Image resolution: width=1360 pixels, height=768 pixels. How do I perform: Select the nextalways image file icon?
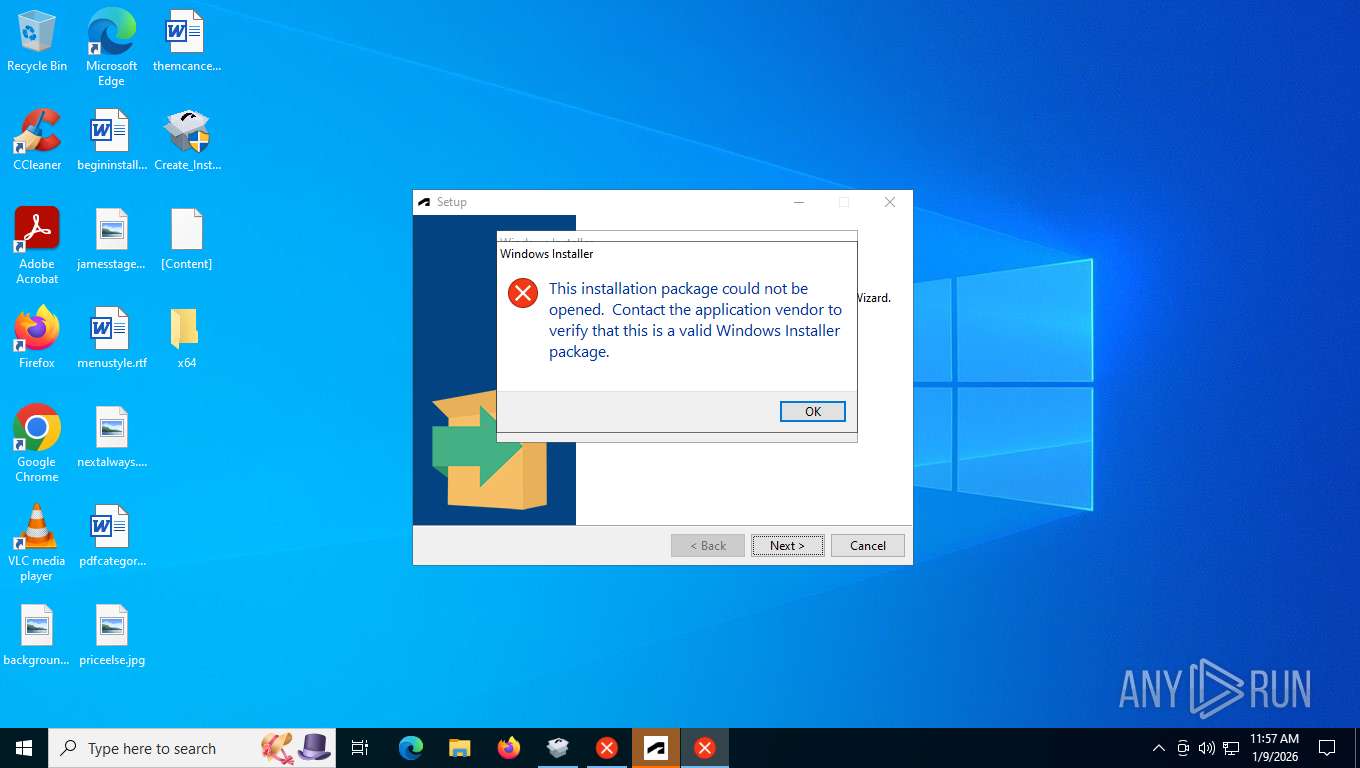tap(111, 438)
